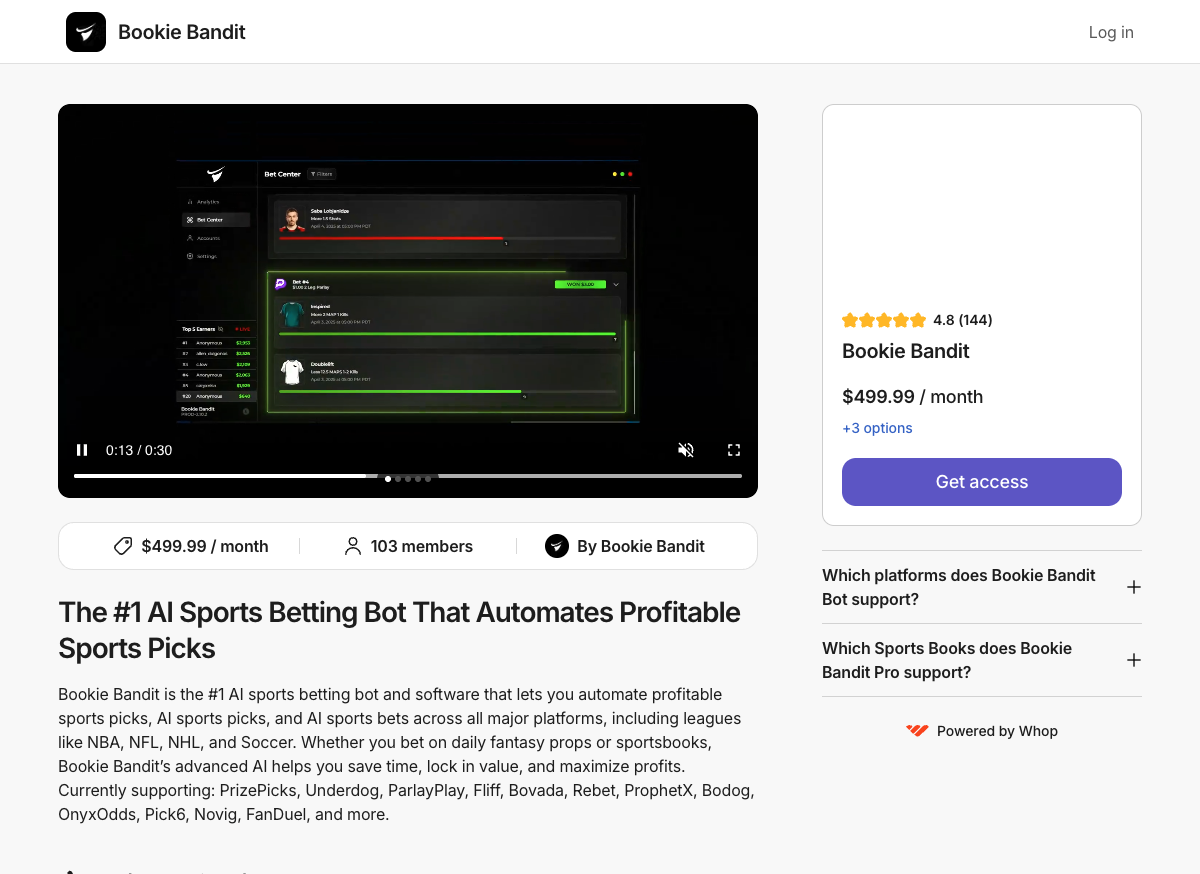Open the Log in page
The image size is (1200, 874).
pos(1110,32)
